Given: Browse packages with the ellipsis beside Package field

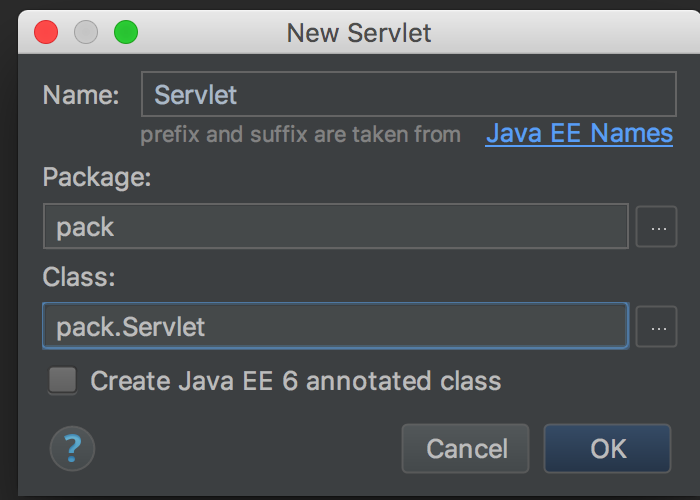Looking at the screenshot, I should 656,227.
